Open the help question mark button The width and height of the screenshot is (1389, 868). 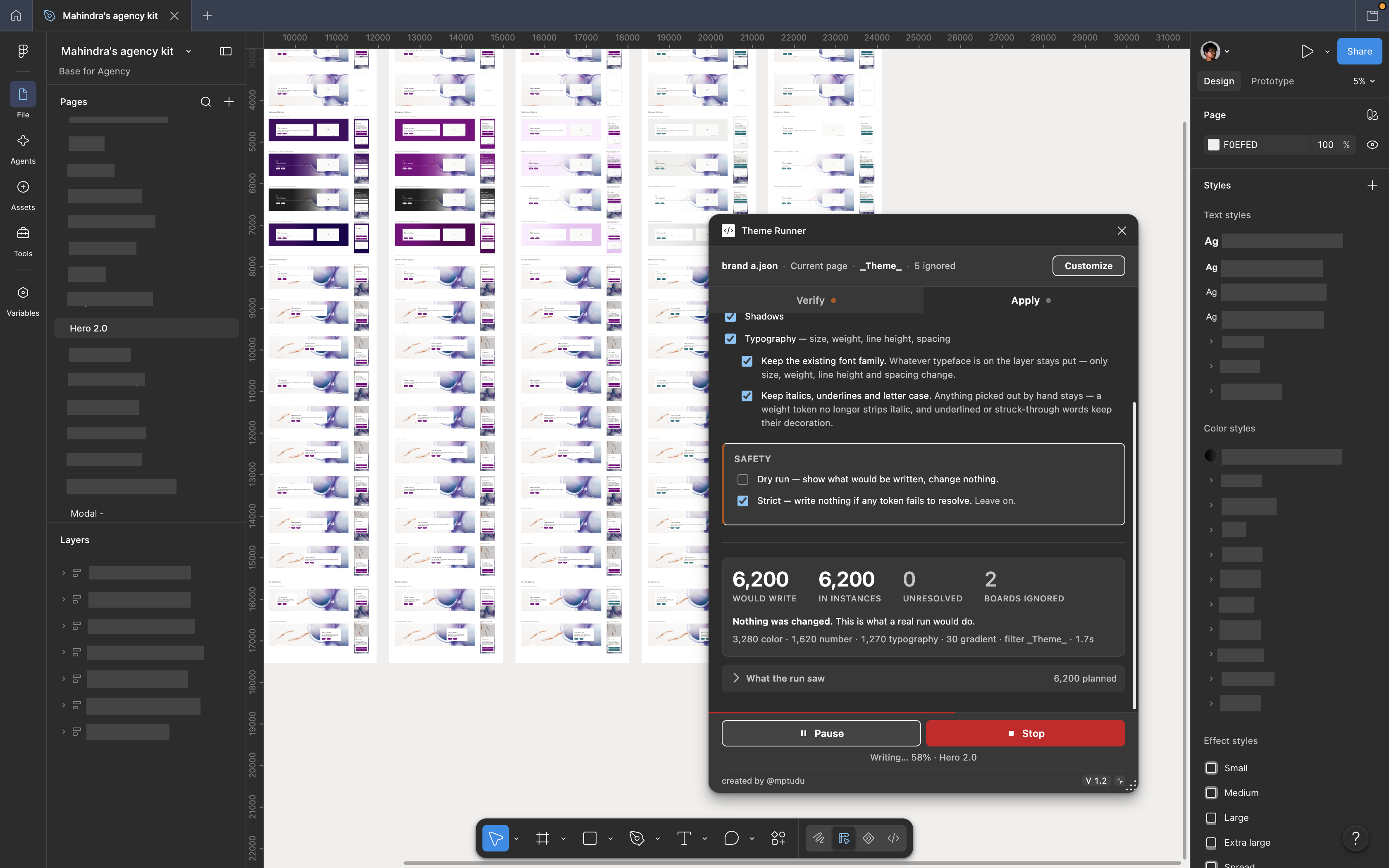point(1356,838)
